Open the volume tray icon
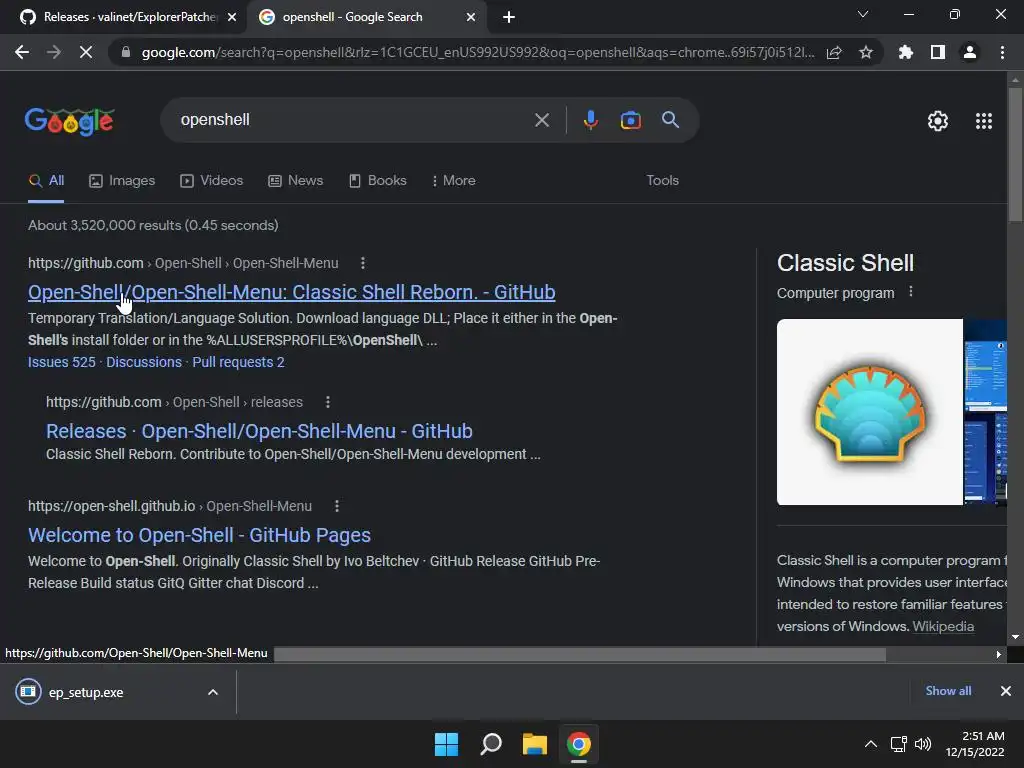Image resolution: width=1024 pixels, height=768 pixels. pos(923,744)
